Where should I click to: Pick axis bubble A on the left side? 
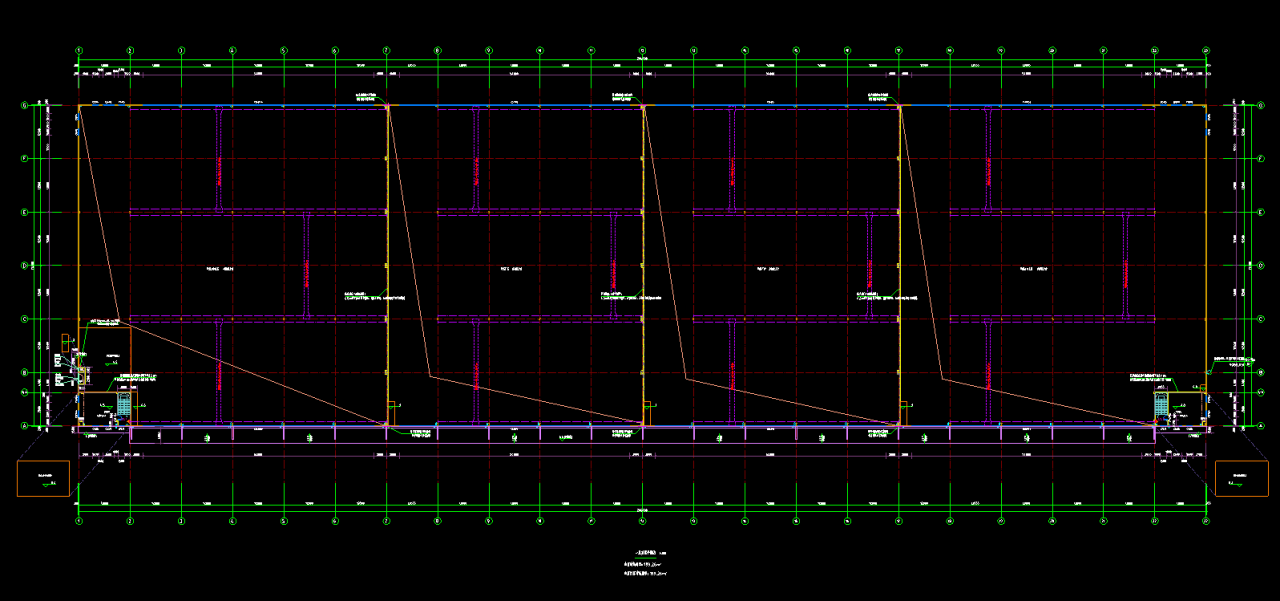coord(24,426)
